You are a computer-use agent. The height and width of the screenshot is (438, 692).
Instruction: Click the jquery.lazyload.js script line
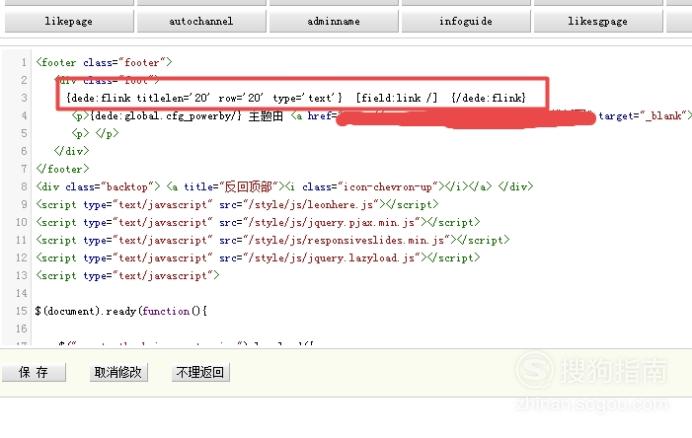(258, 257)
